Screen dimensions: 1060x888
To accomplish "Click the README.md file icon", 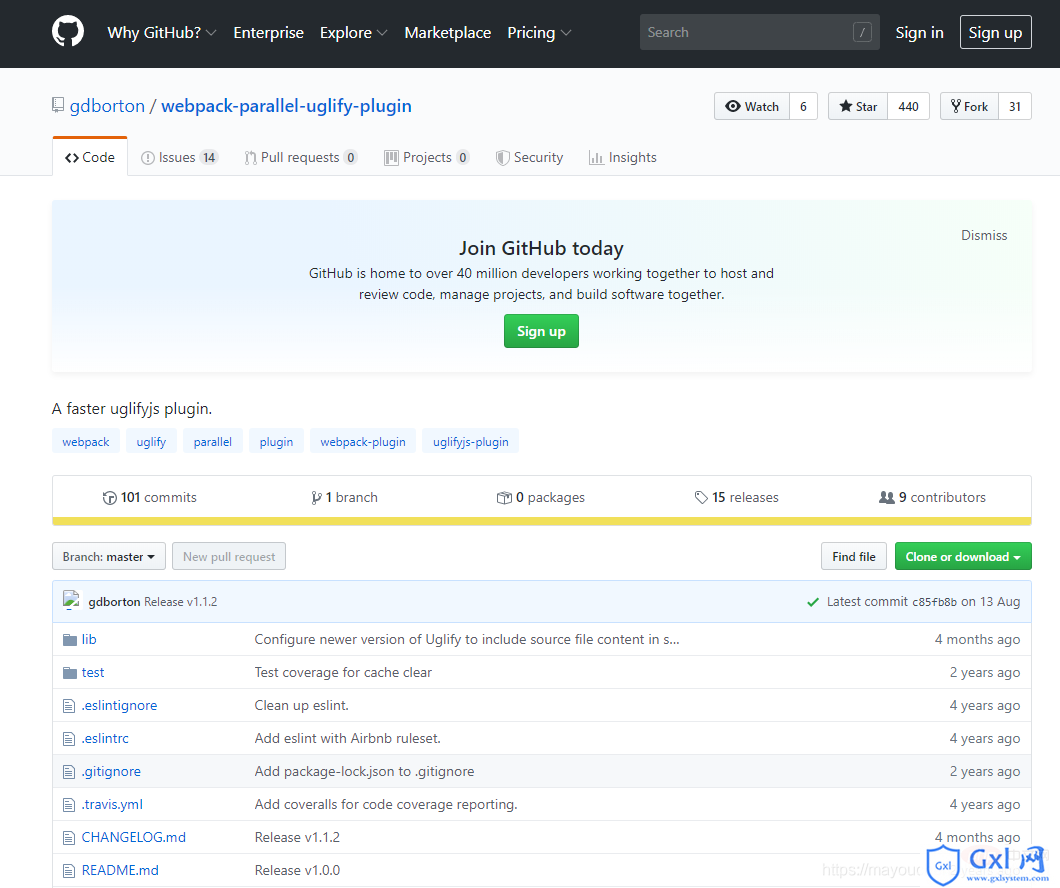I will point(69,870).
